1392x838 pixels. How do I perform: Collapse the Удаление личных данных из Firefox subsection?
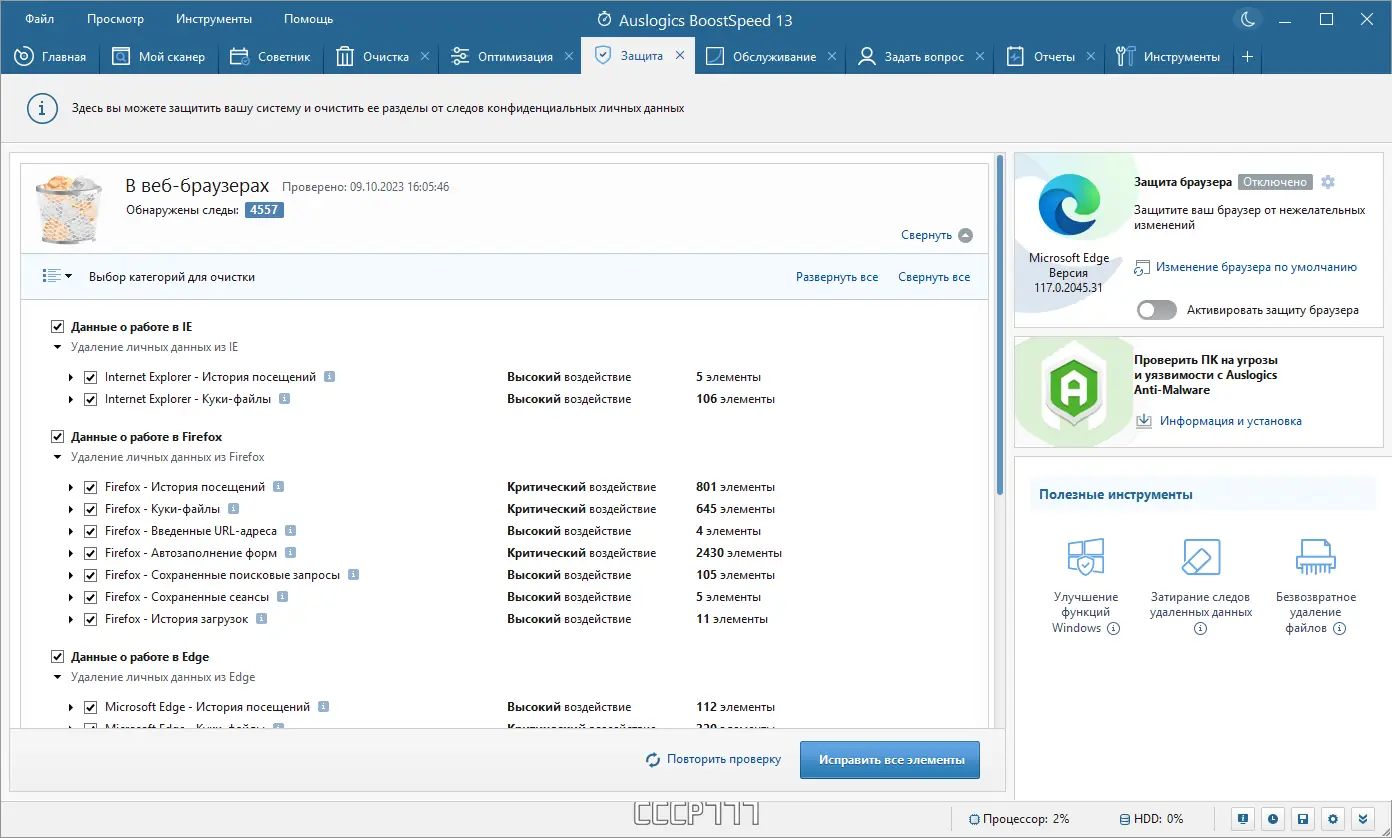pyautogui.click(x=57, y=457)
